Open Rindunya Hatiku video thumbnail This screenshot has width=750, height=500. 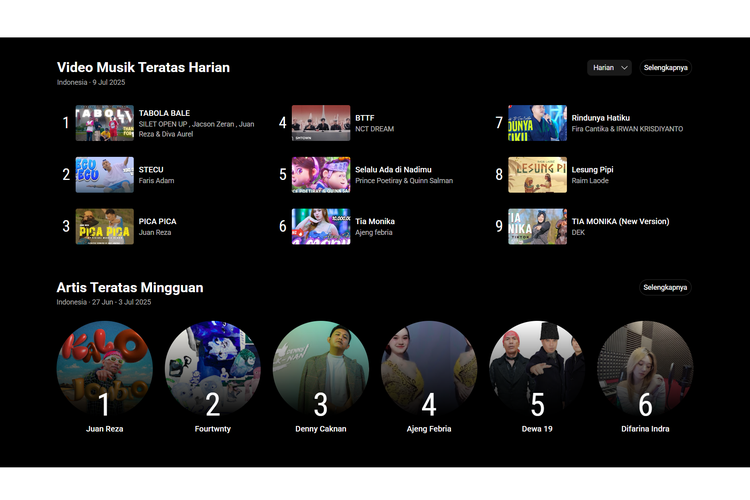537,123
